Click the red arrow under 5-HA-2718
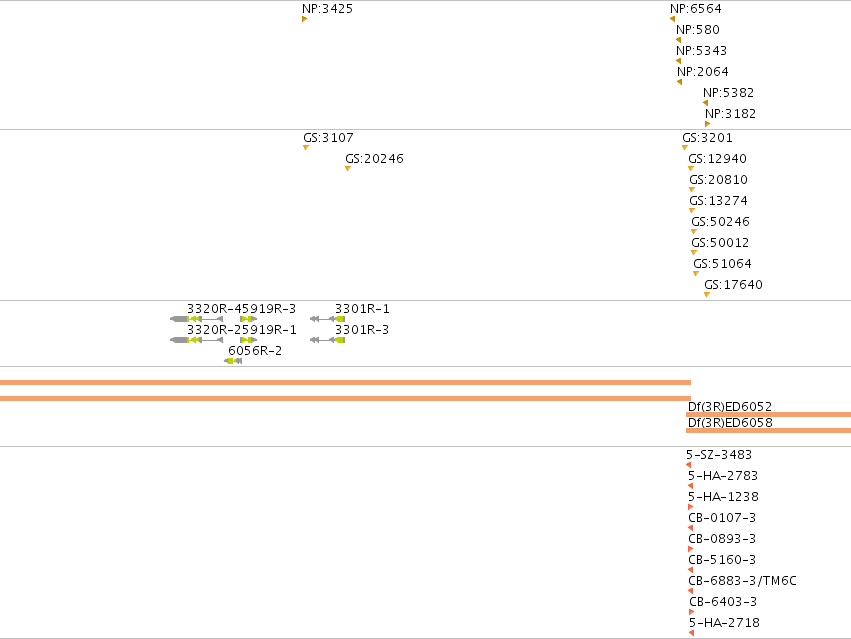Image resolution: width=851 pixels, height=639 pixels. click(x=691, y=634)
